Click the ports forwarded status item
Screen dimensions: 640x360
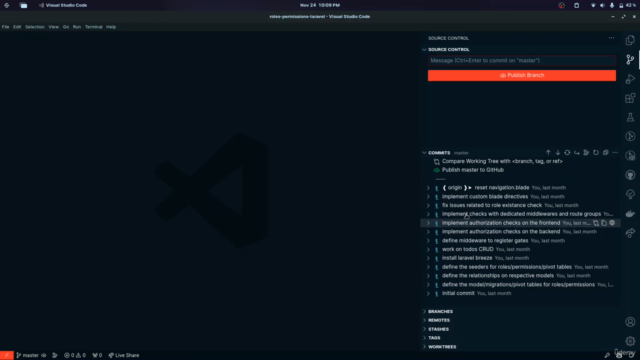point(97,356)
